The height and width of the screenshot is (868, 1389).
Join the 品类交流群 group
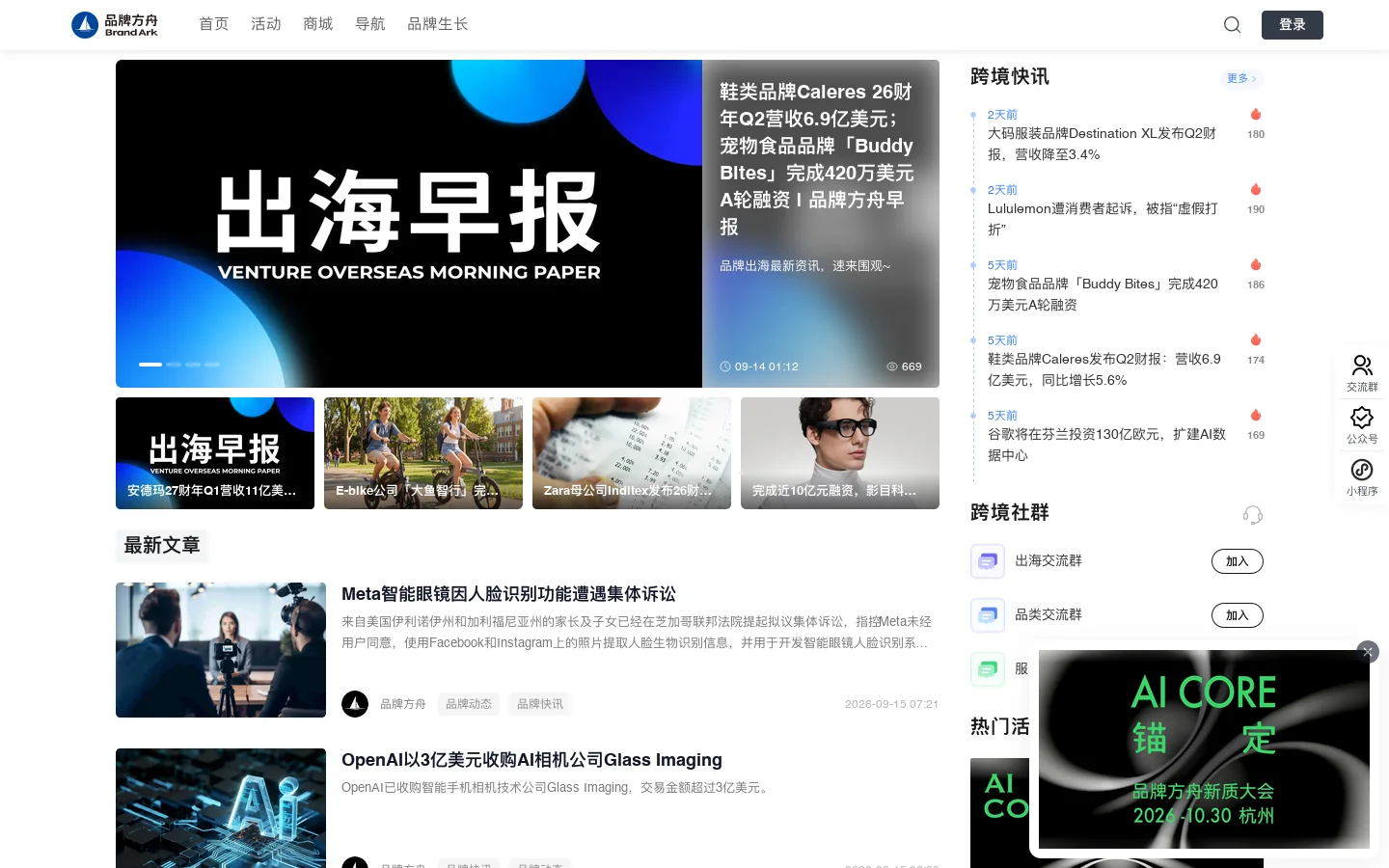coord(1237,615)
